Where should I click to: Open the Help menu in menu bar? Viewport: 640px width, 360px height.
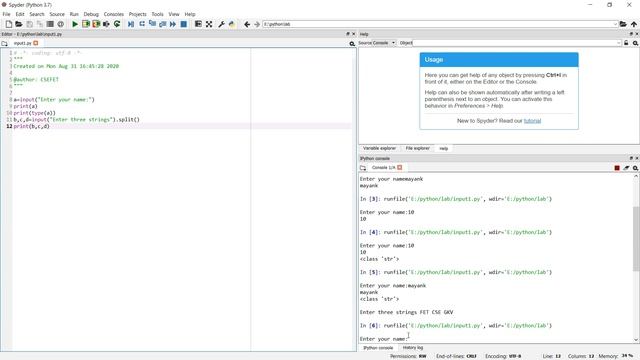point(190,14)
